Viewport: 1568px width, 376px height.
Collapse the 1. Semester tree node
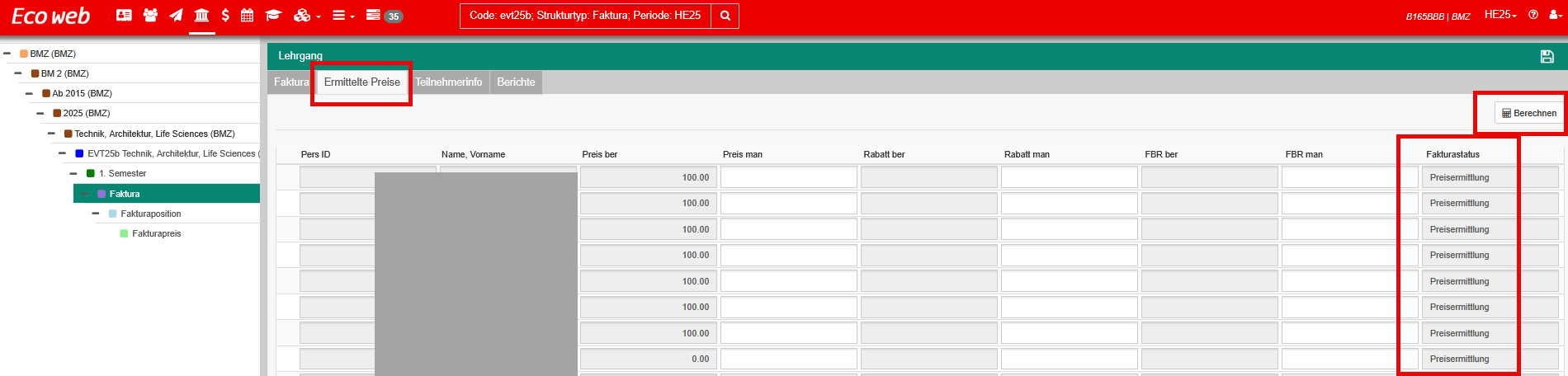(73, 173)
